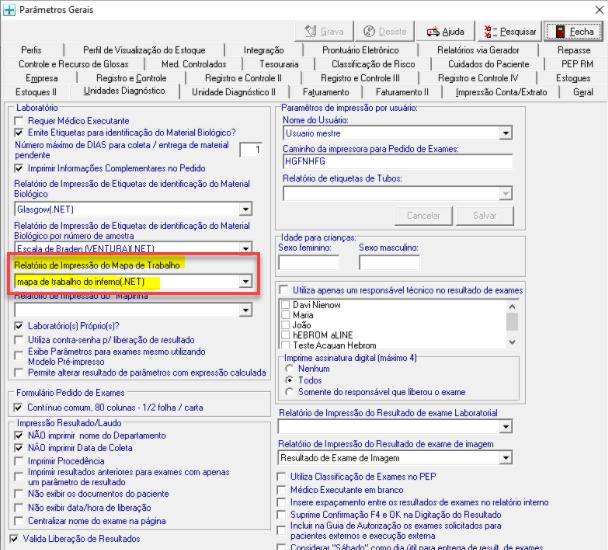Switch to the Perfis tab

click(x=31, y=50)
